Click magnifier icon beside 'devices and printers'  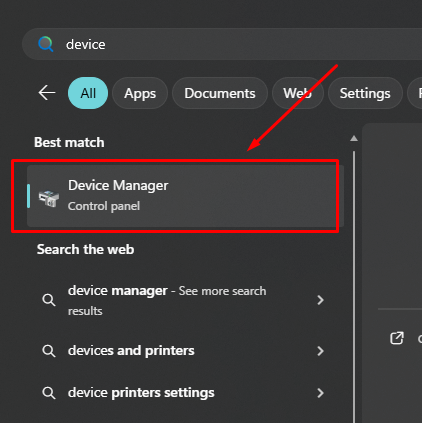tap(49, 351)
